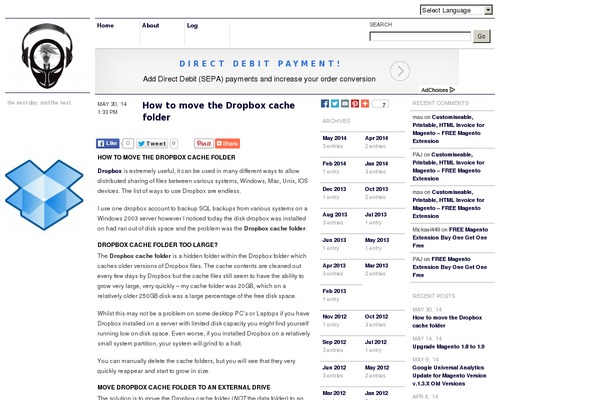Open the Log menu item

click(192, 26)
